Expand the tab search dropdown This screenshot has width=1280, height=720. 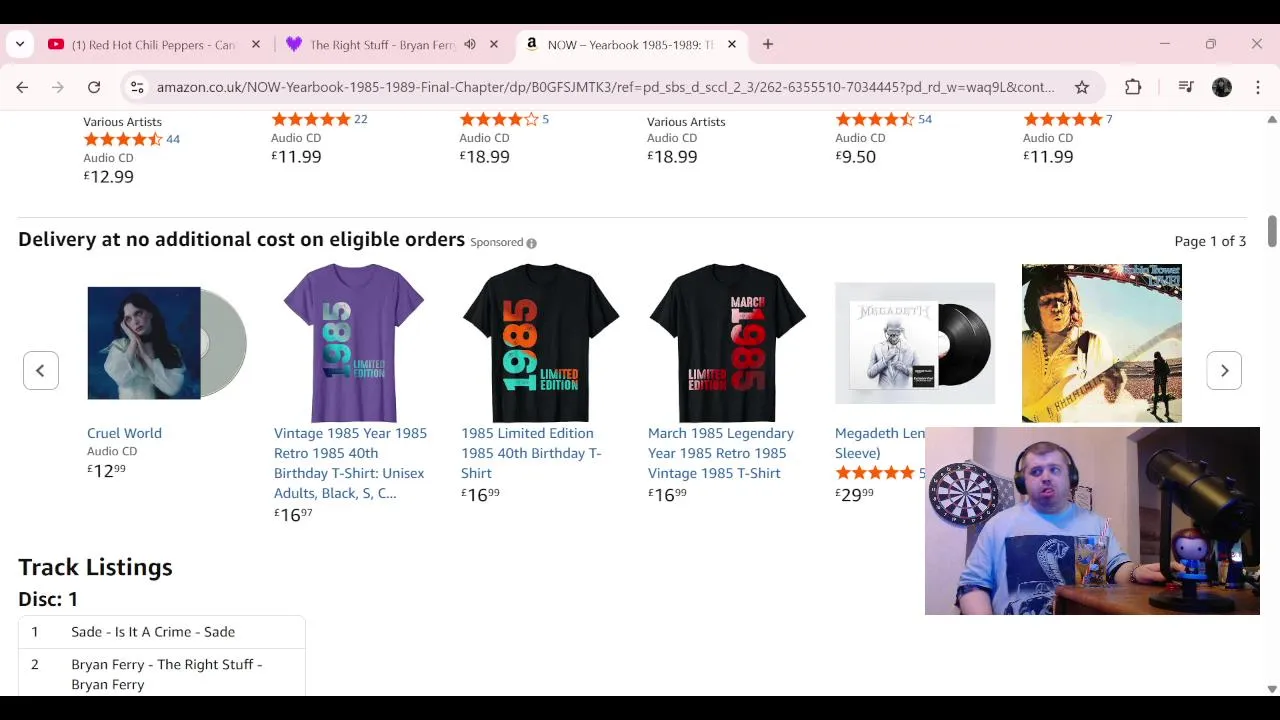coord(20,44)
